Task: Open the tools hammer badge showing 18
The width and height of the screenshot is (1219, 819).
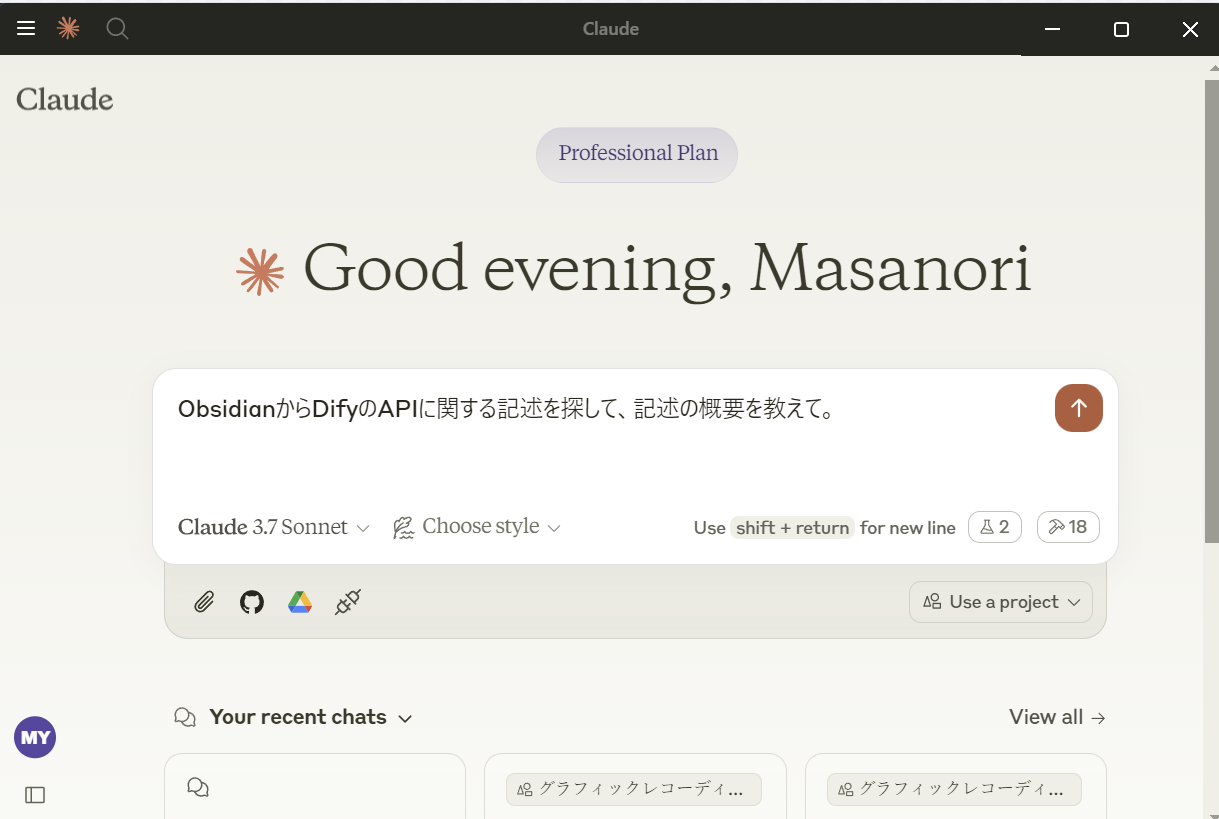Action: pyautogui.click(x=1068, y=527)
